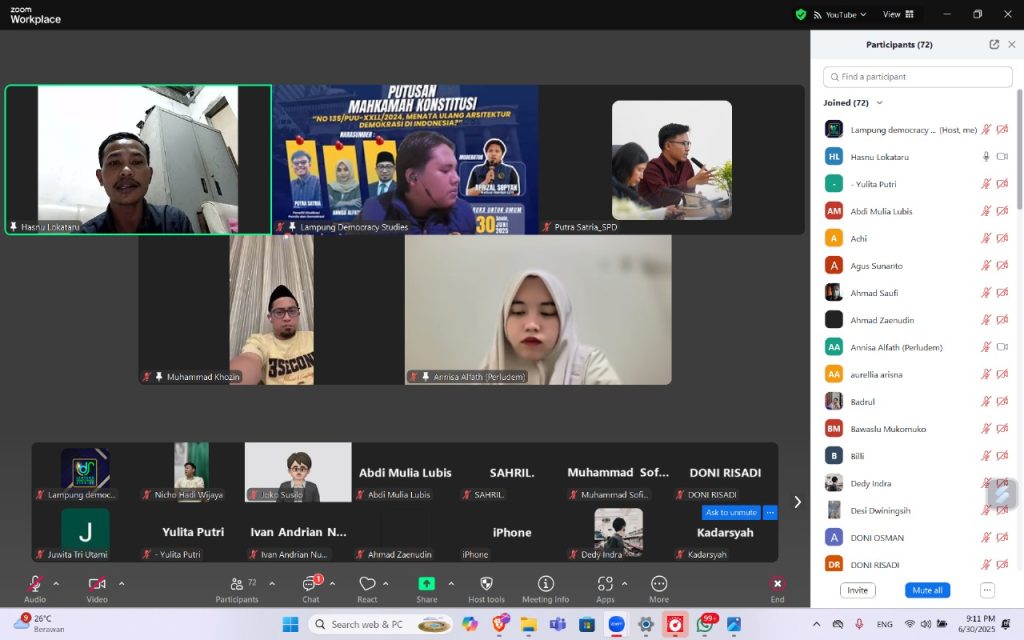1024x640 pixels.
Task: Open Meeting info icon
Action: pos(545,584)
